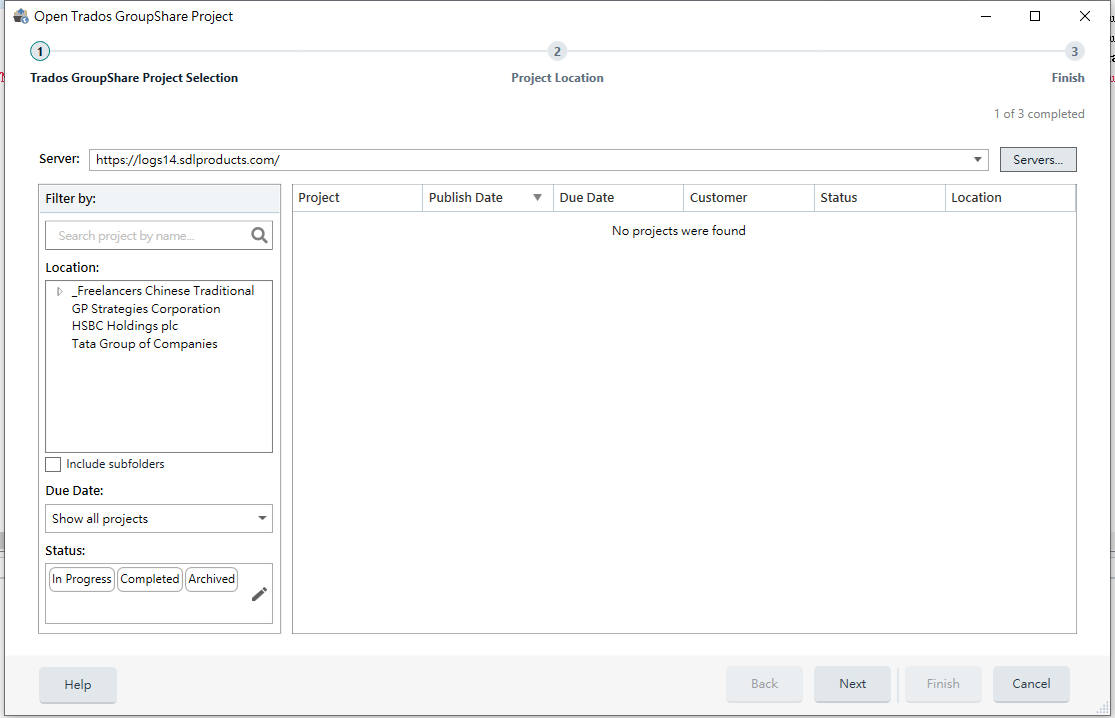Click the Servers... button

click(1037, 160)
